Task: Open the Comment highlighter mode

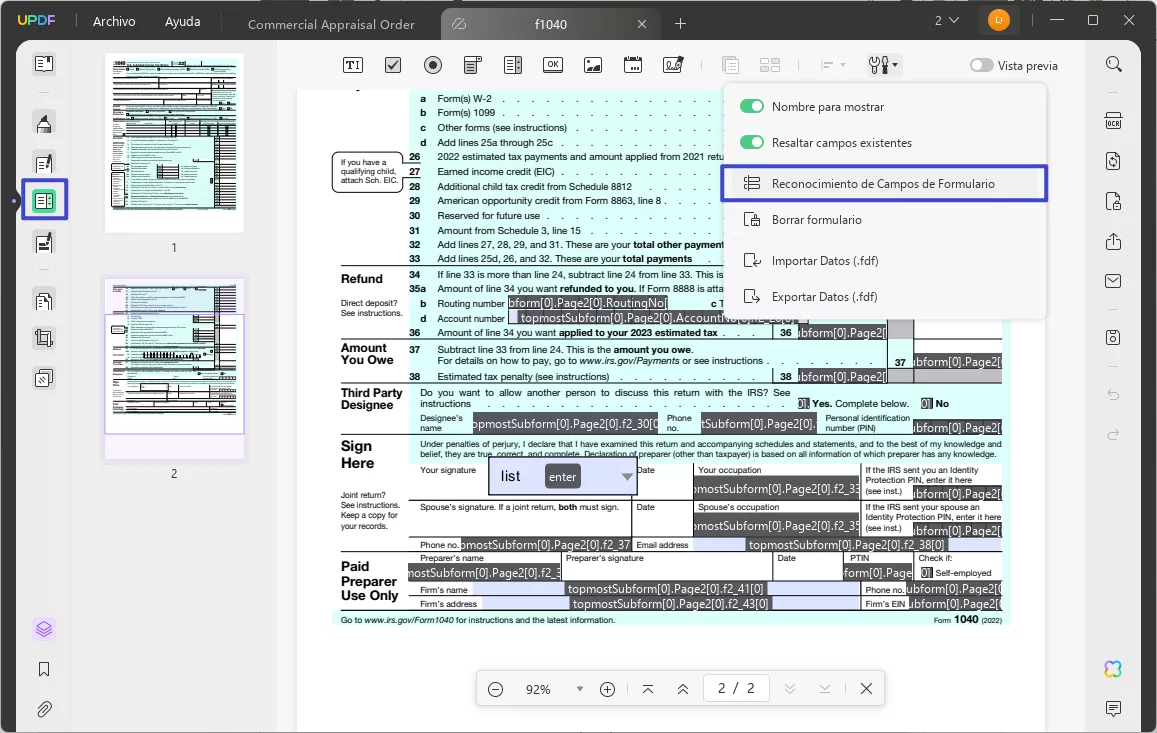Action: 44,123
